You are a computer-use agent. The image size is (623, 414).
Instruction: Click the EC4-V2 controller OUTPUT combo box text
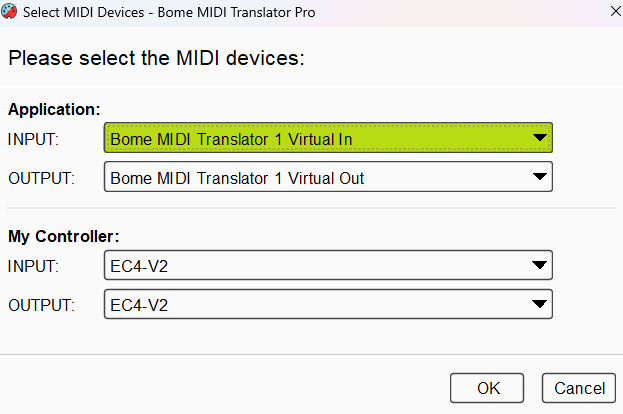tap(139, 305)
